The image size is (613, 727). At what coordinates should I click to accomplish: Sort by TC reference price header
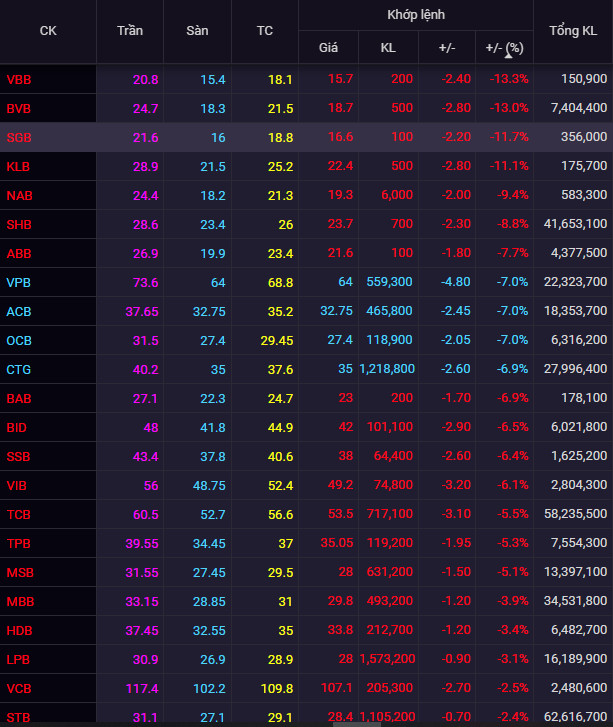pos(265,31)
